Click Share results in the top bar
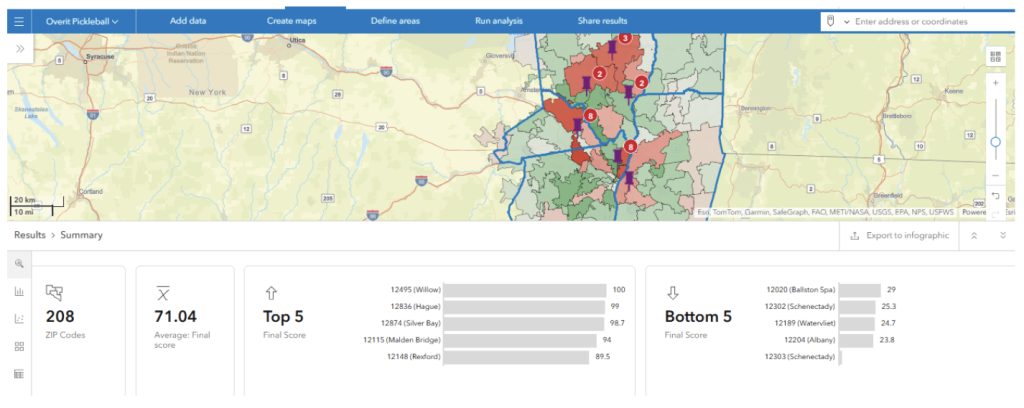This screenshot has height=408, width=1024. click(602, 21)
